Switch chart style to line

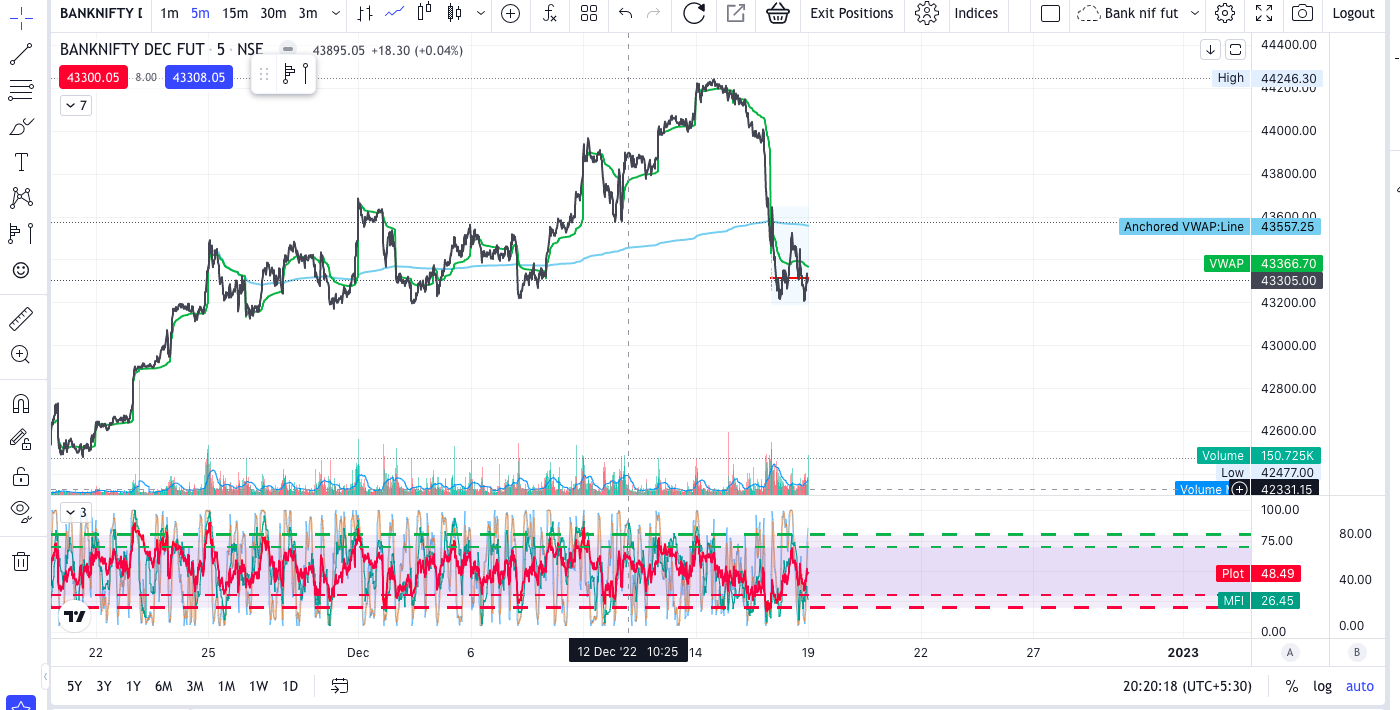(x=395, y=13)
